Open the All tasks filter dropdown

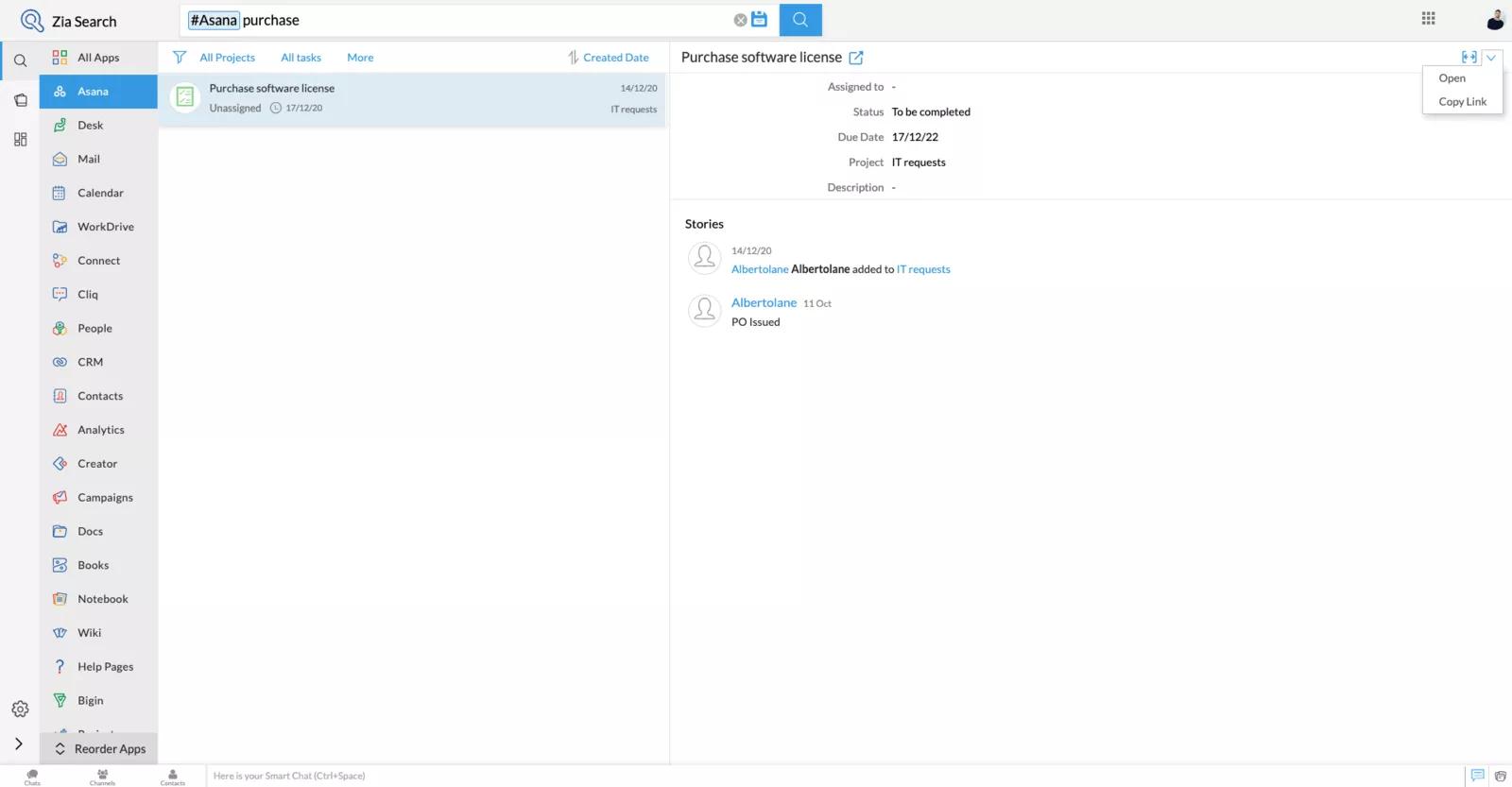pos(301,58)
